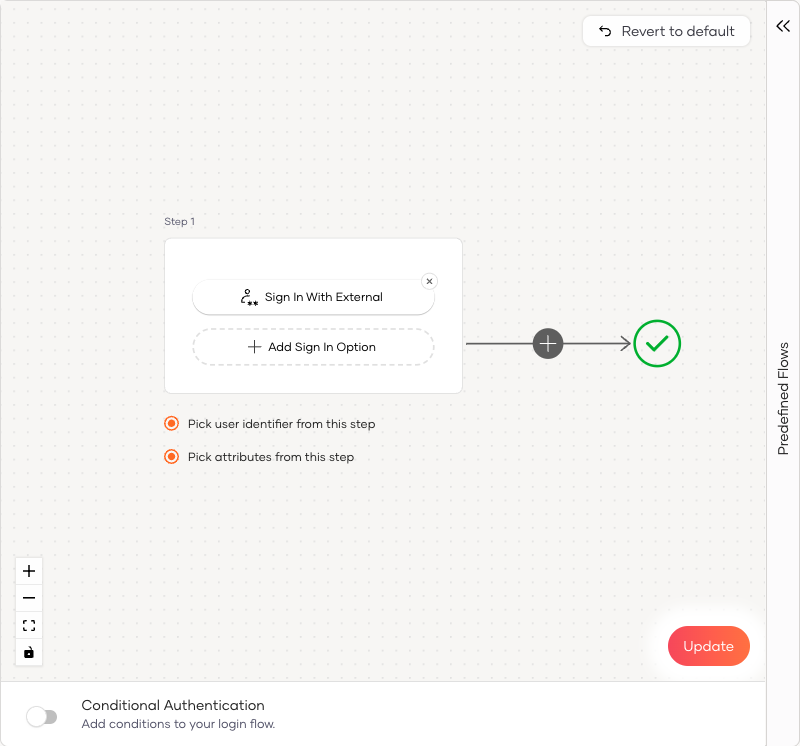Select the zoom in icon on canvas controls

click(x=29, y=570)
